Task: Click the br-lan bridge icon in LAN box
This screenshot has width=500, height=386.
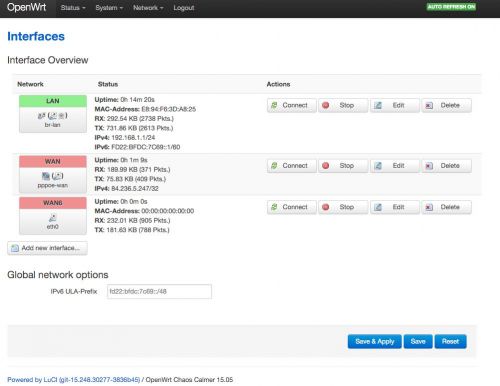Action: pyautogui.click(x=41, y=116)
